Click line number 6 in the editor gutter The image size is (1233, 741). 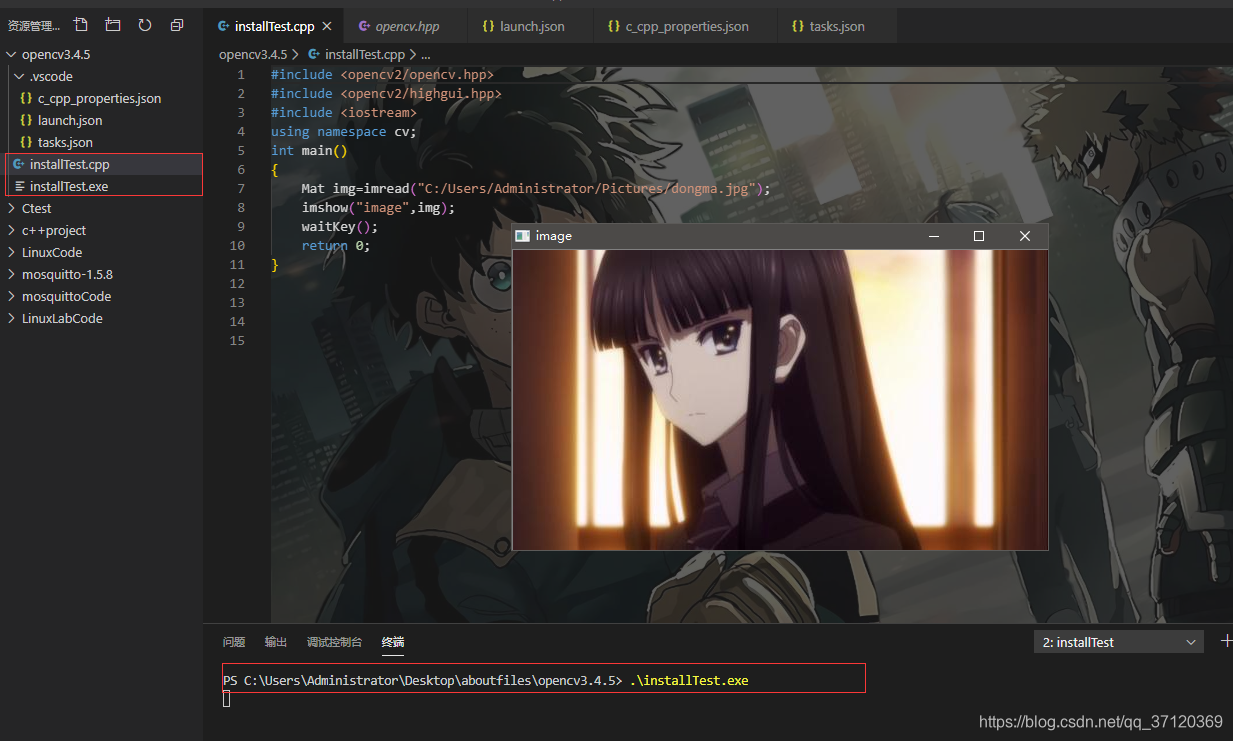tap(241, 169)
